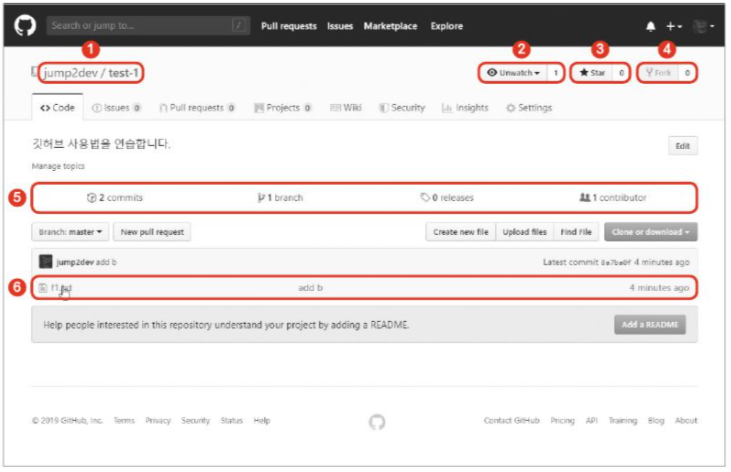Open About footer link
The width and height of the screenshot is (731, 472).
tap(686, 421)
